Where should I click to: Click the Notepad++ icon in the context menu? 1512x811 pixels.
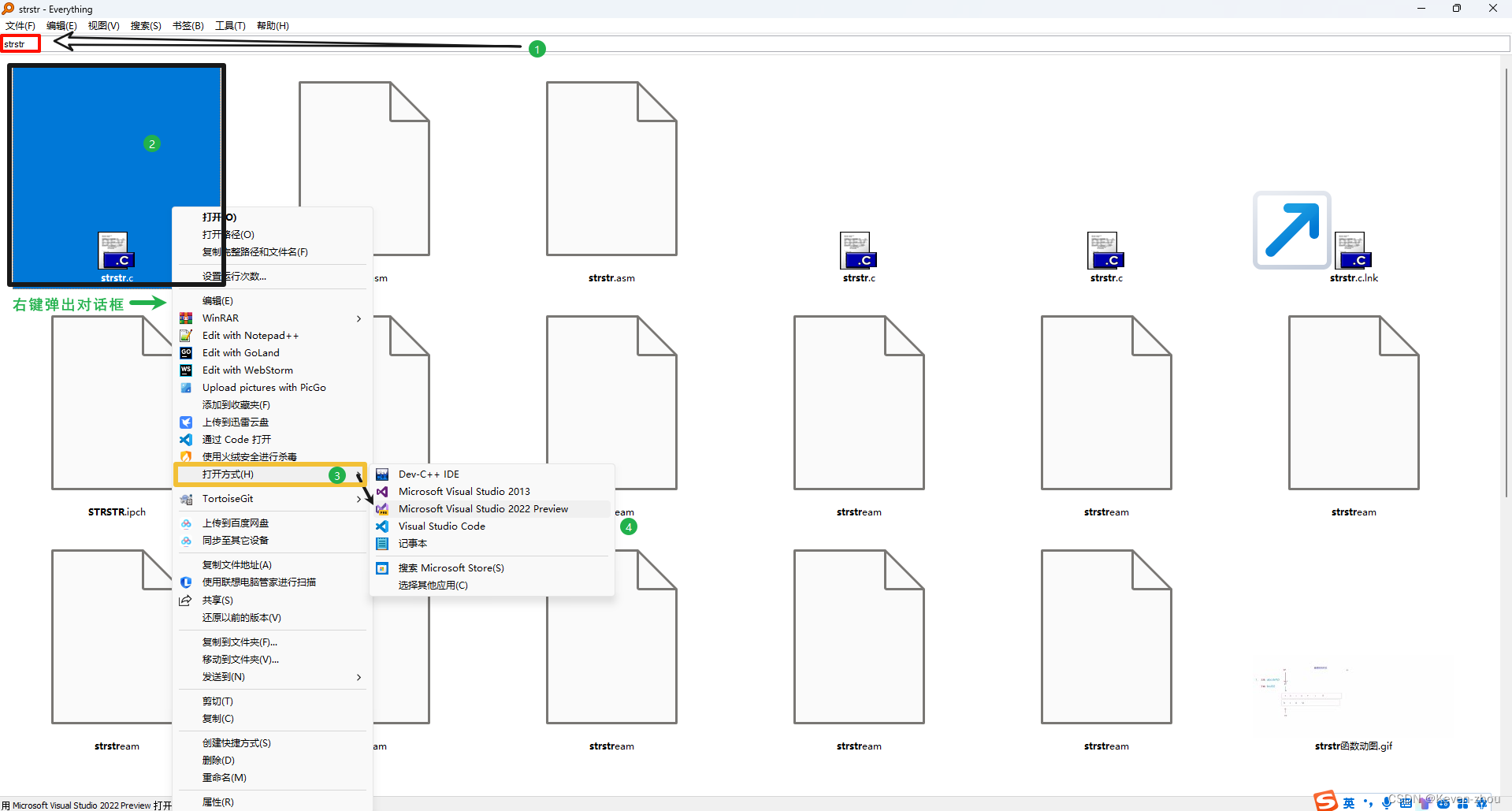pyautogui.click(x=186, y=336)
